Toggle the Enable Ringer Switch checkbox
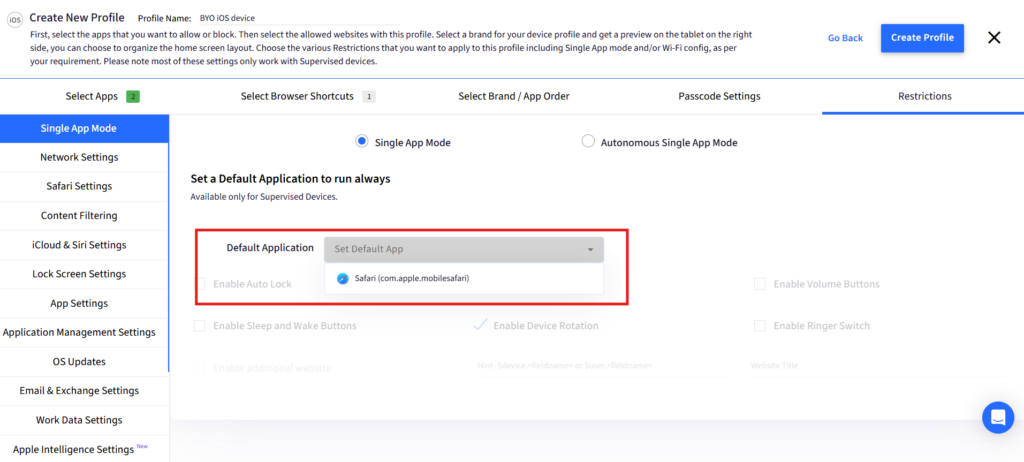This screenshot has height=462, width=1024. (760, 326)
